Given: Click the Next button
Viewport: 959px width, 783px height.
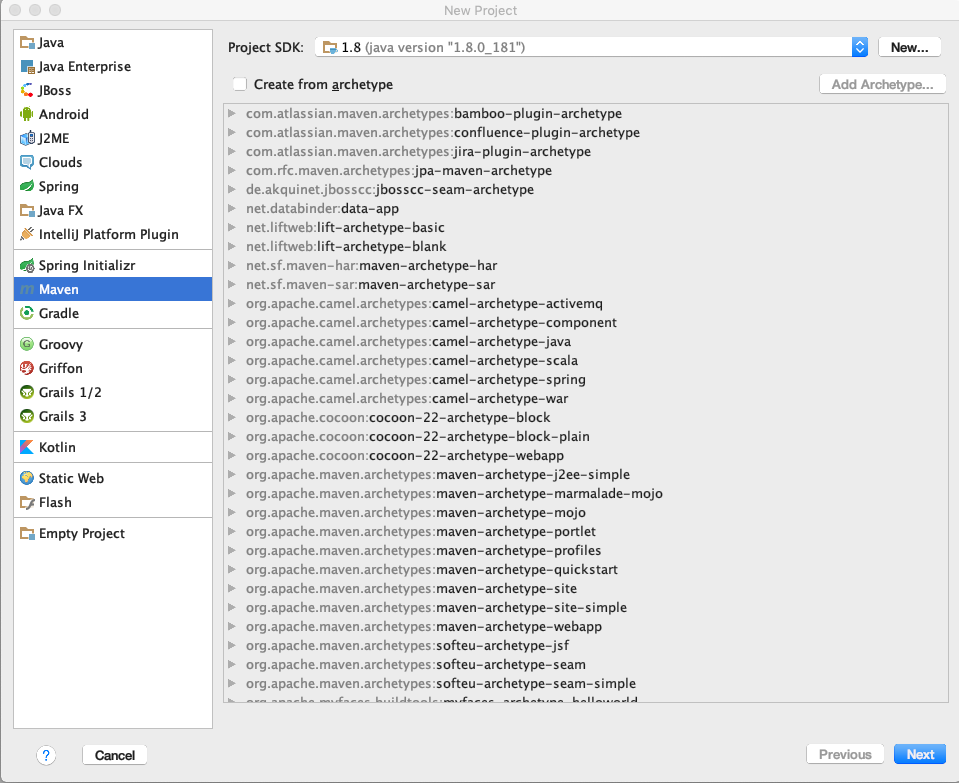Looking at the screenshot, I should (x=920, y=755).
